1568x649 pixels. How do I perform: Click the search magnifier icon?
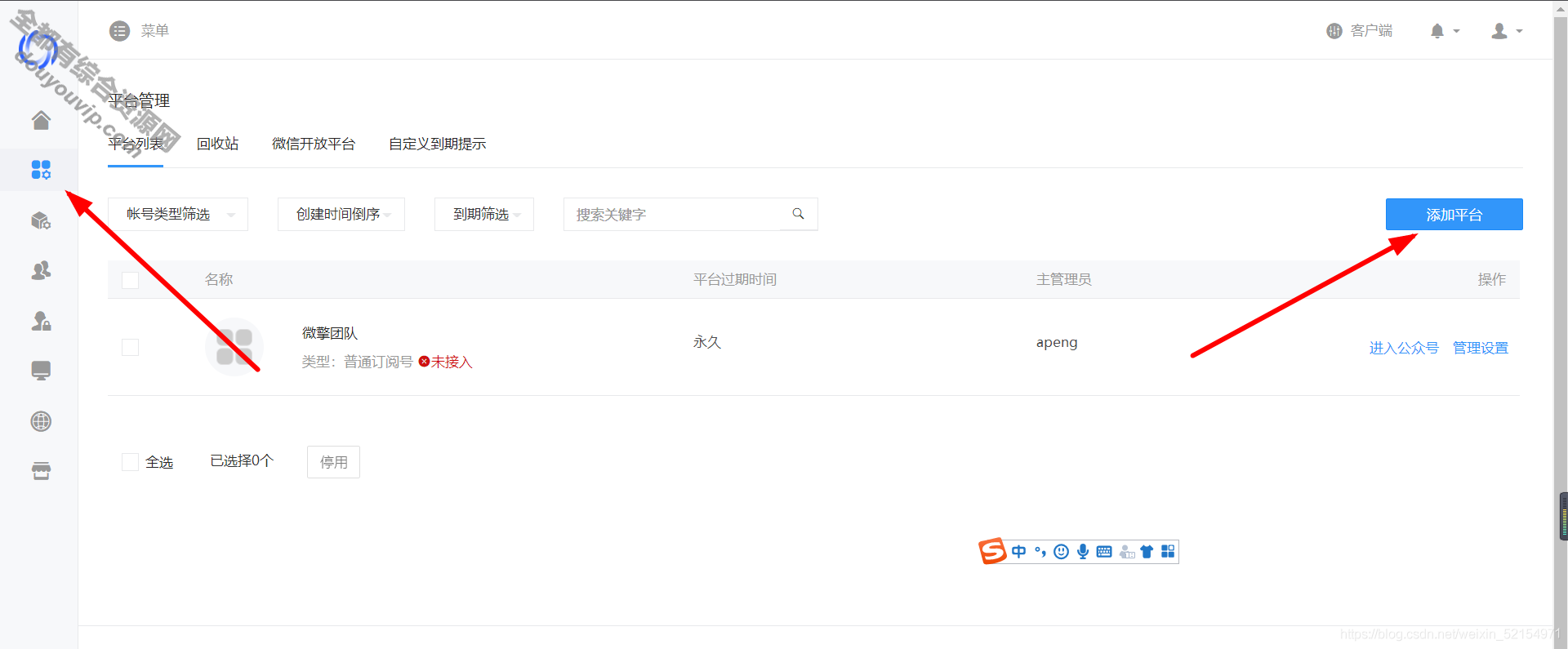(799, 214)
